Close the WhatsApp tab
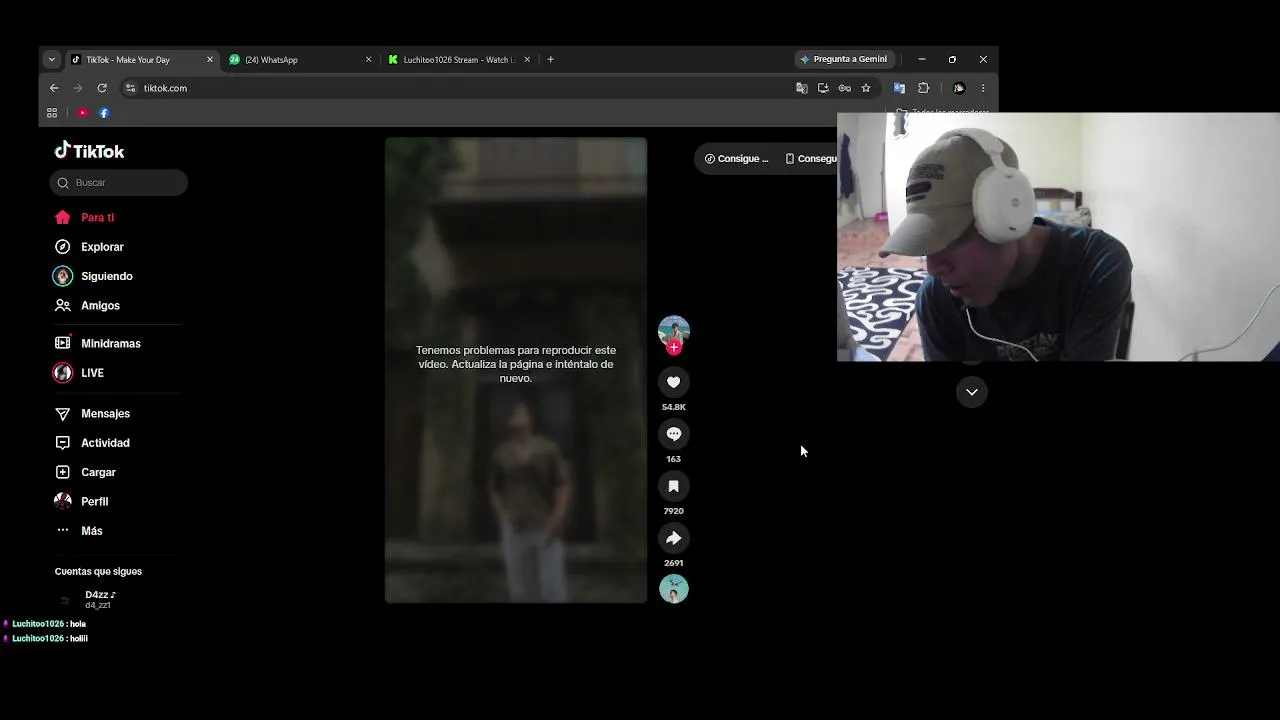 coord(368,60)
